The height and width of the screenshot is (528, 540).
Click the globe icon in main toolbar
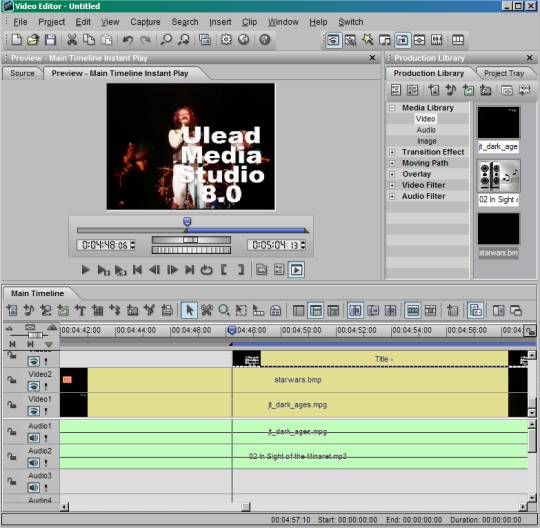(243, 40)
